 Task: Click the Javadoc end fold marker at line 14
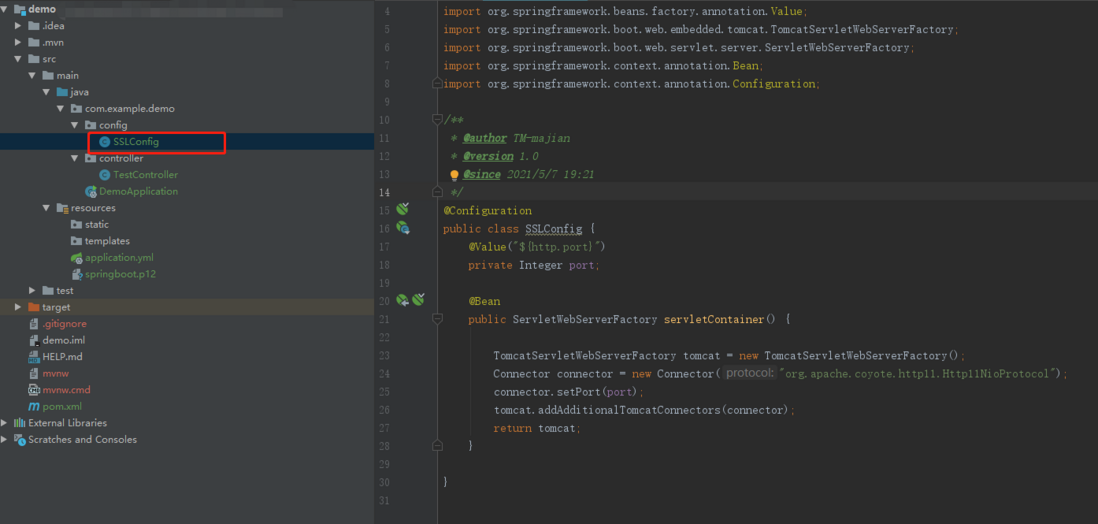437,191
